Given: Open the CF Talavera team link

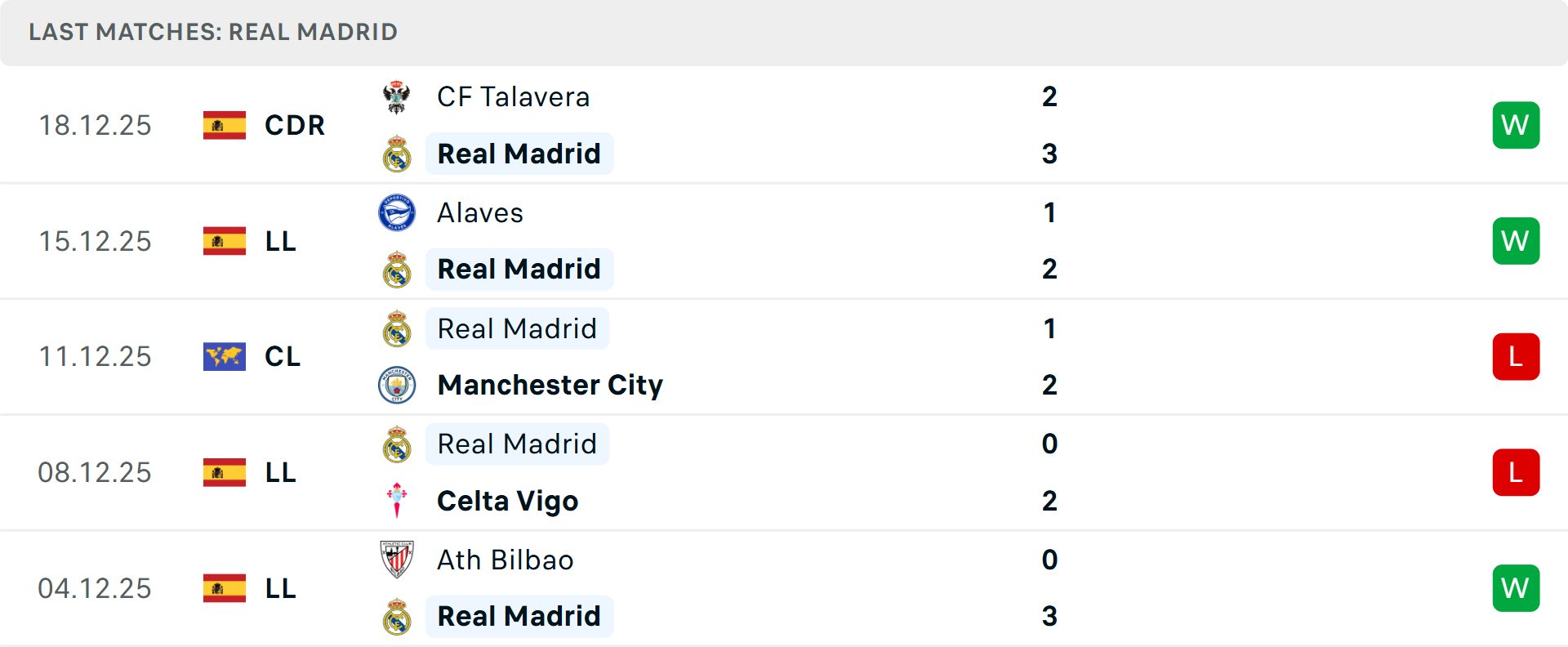Looking at the screenshot, I should [x=513, y=97].
